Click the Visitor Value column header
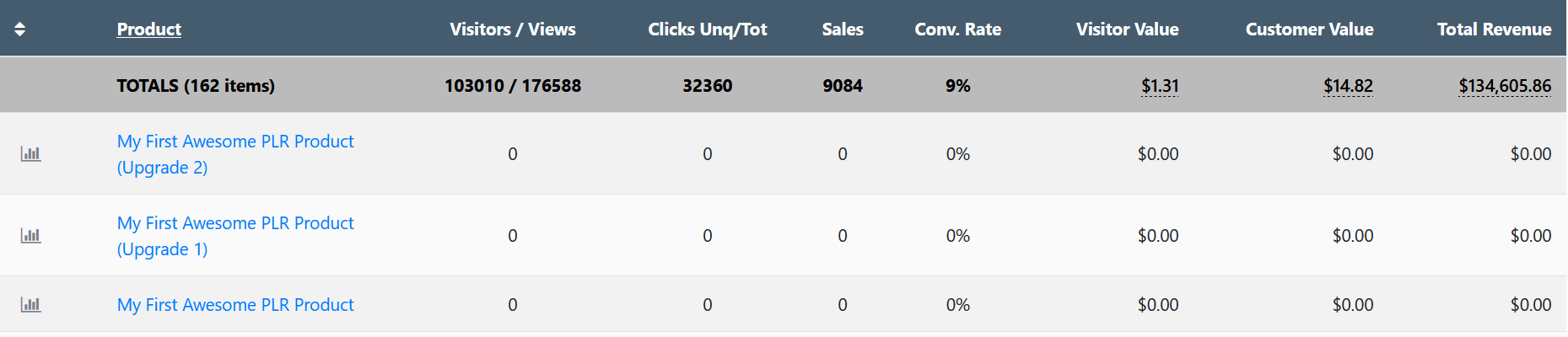The image size is (1568, 337). click(x=1127, y=29)
